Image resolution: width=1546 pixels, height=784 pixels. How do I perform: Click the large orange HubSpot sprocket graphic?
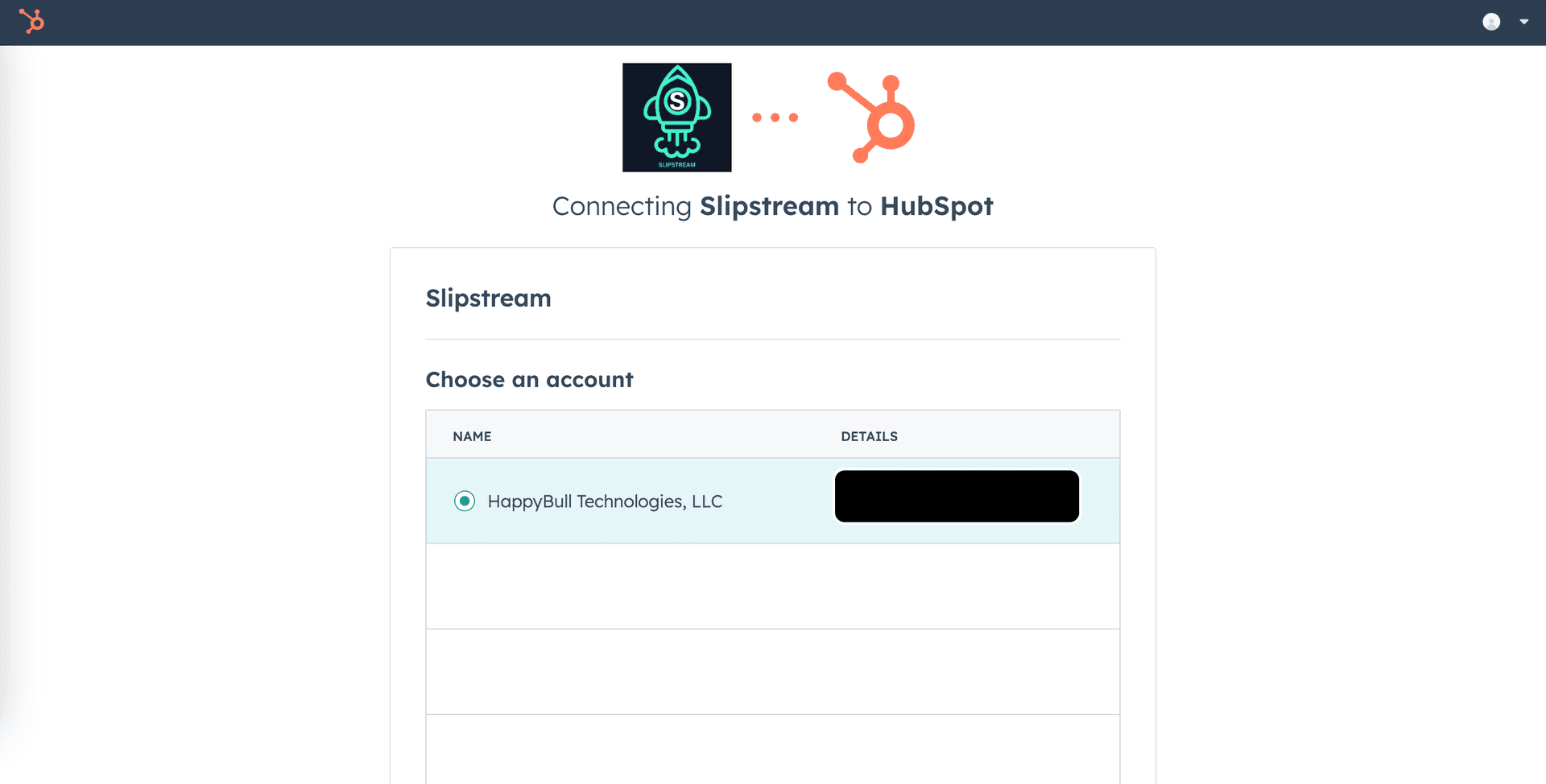[870, 117]
